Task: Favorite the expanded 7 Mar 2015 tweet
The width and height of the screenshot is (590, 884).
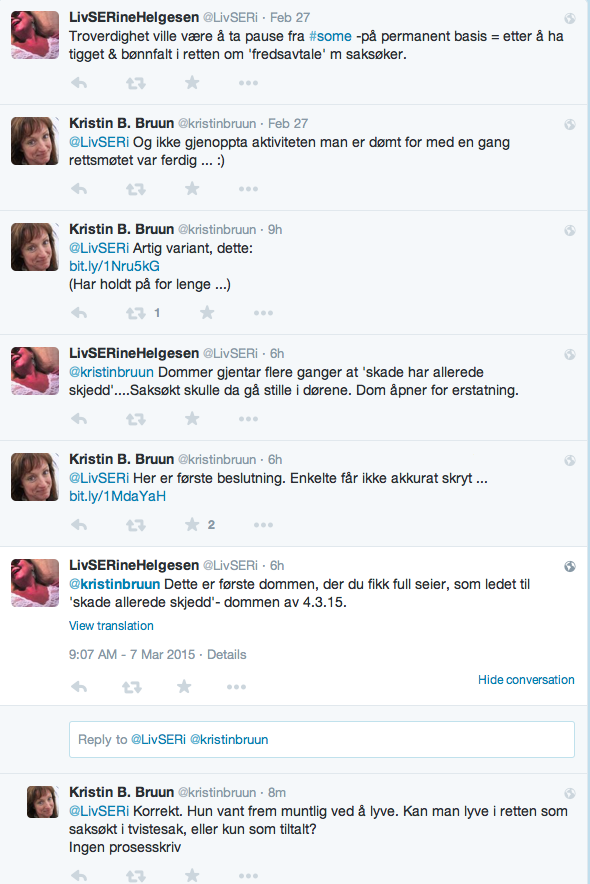Action: 184,687
